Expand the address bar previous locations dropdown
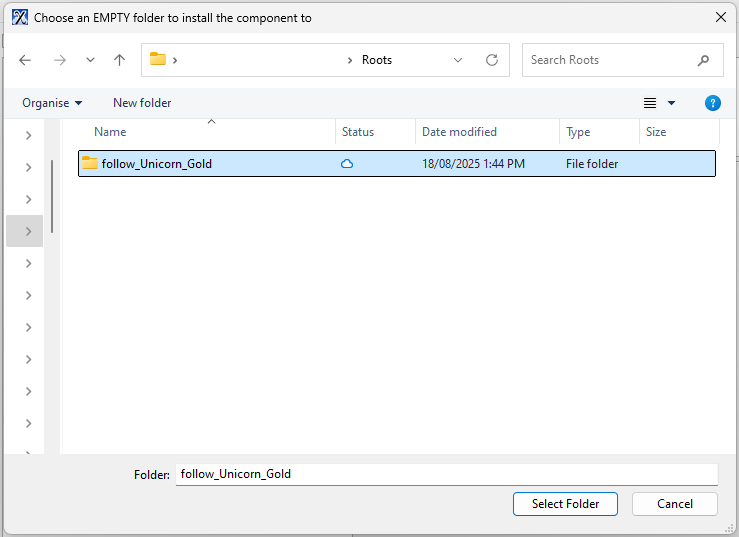739x537 pixels. (x=458, y=60)
